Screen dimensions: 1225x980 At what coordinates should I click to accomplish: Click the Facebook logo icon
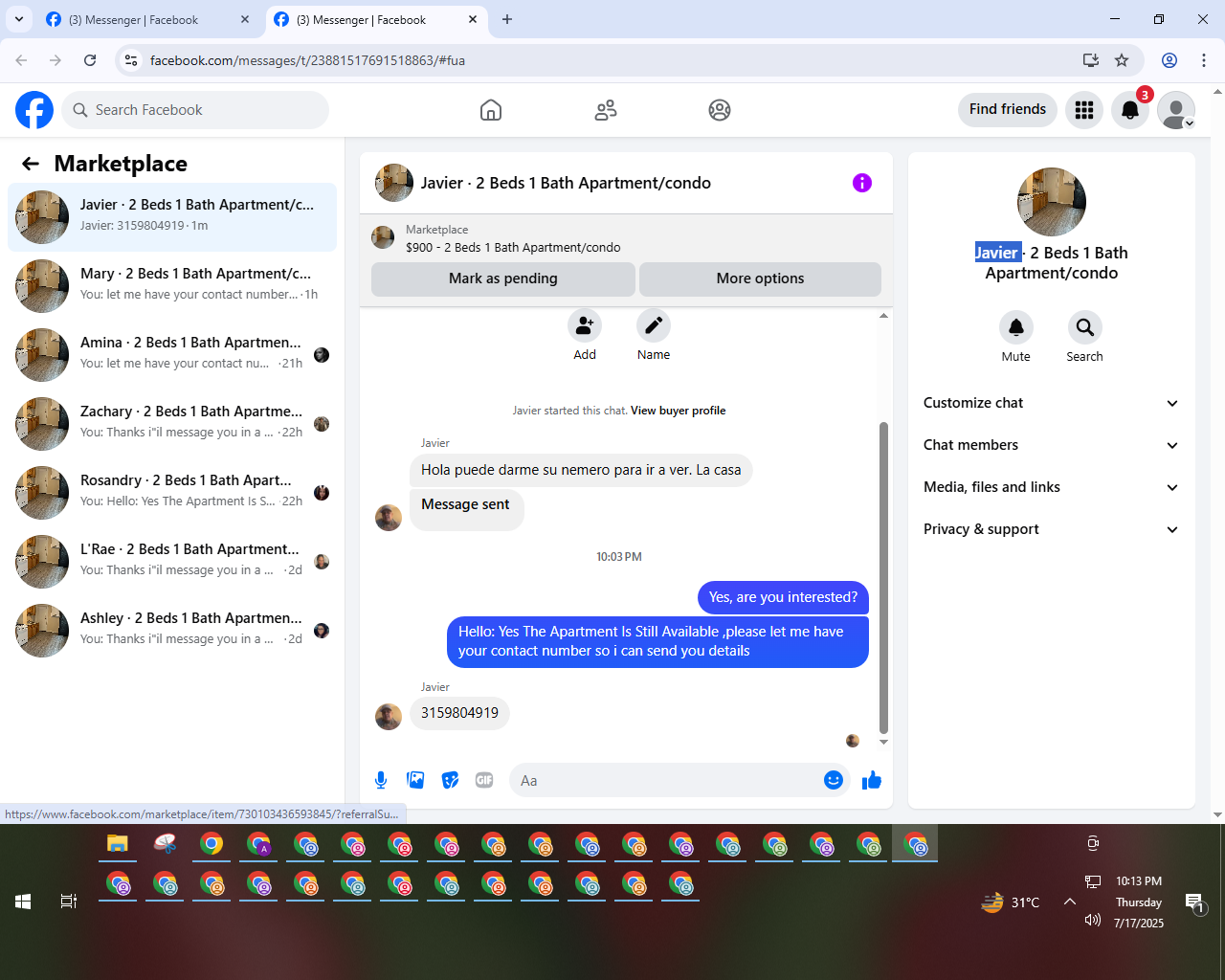(34, 110)
